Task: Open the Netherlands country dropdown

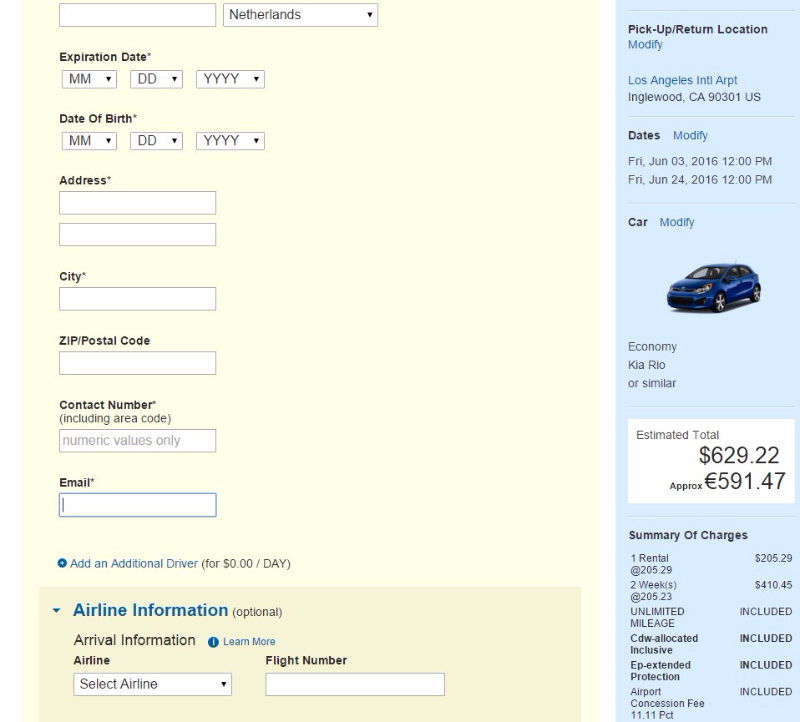Action: [x=300, y=15]
